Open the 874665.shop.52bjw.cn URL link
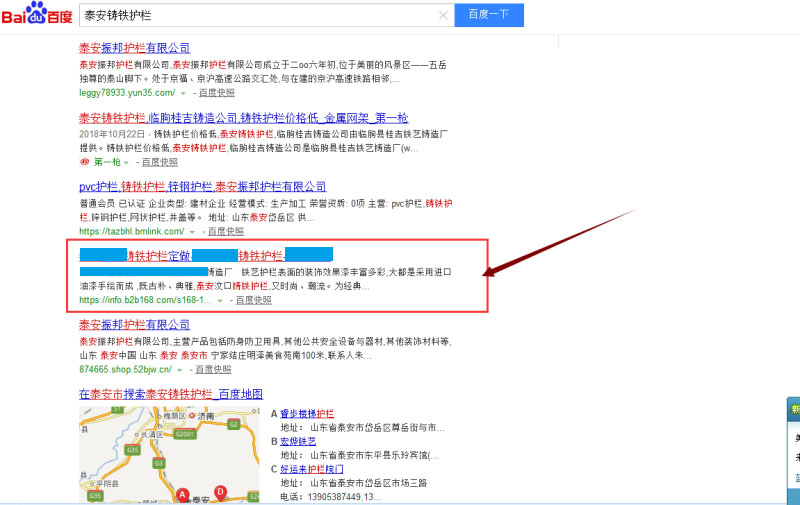Image resolution: width=800 pixels, height=505 pixels. [126, 369]
